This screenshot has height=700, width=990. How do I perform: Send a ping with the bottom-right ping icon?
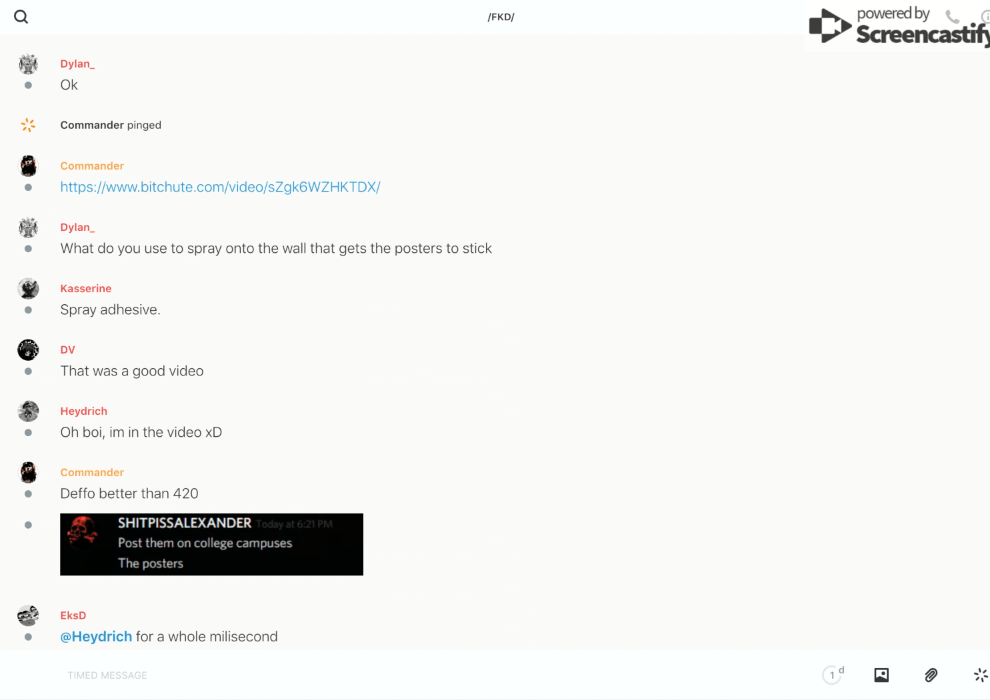coord(980,675)
